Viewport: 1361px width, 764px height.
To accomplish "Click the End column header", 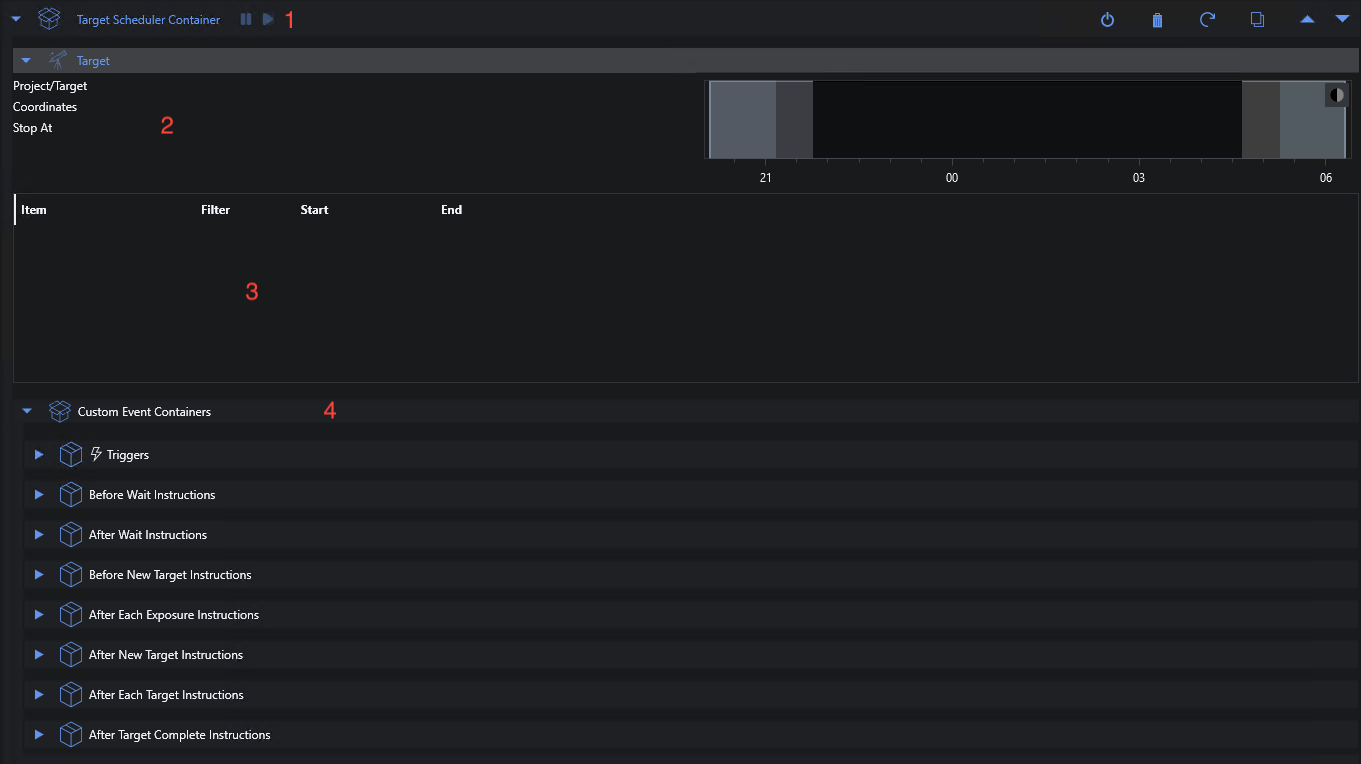I will click(452, 210).
